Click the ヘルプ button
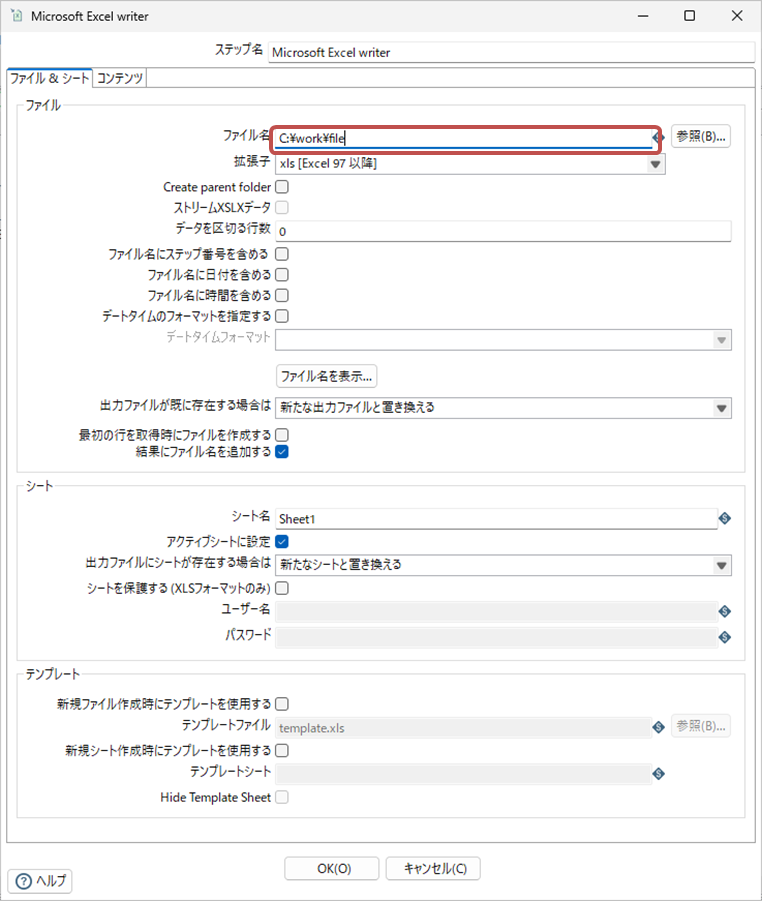This screenshot has height=901, width=762. pos(40,881)
